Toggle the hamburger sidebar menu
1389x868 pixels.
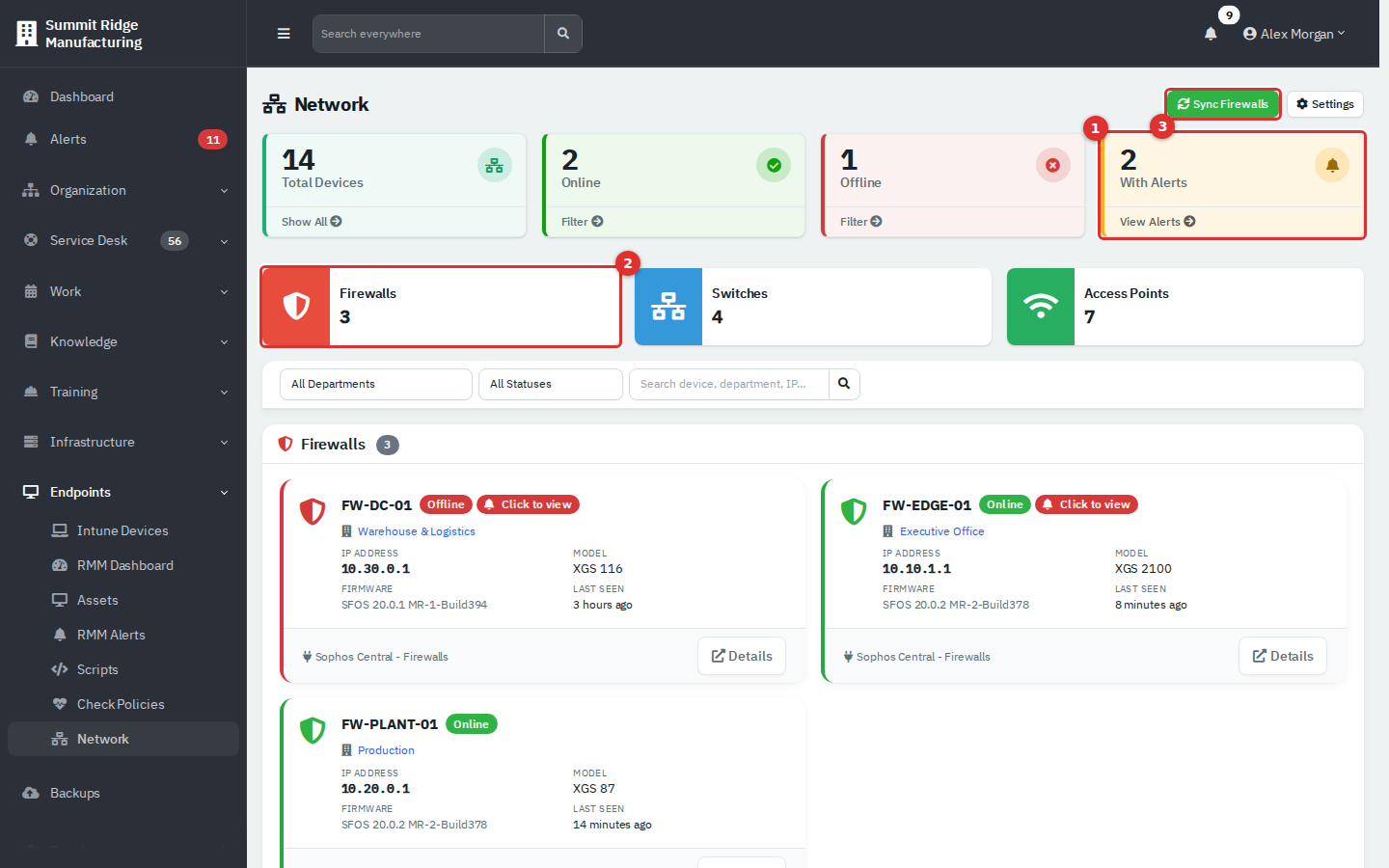click(x=284, y=34)
